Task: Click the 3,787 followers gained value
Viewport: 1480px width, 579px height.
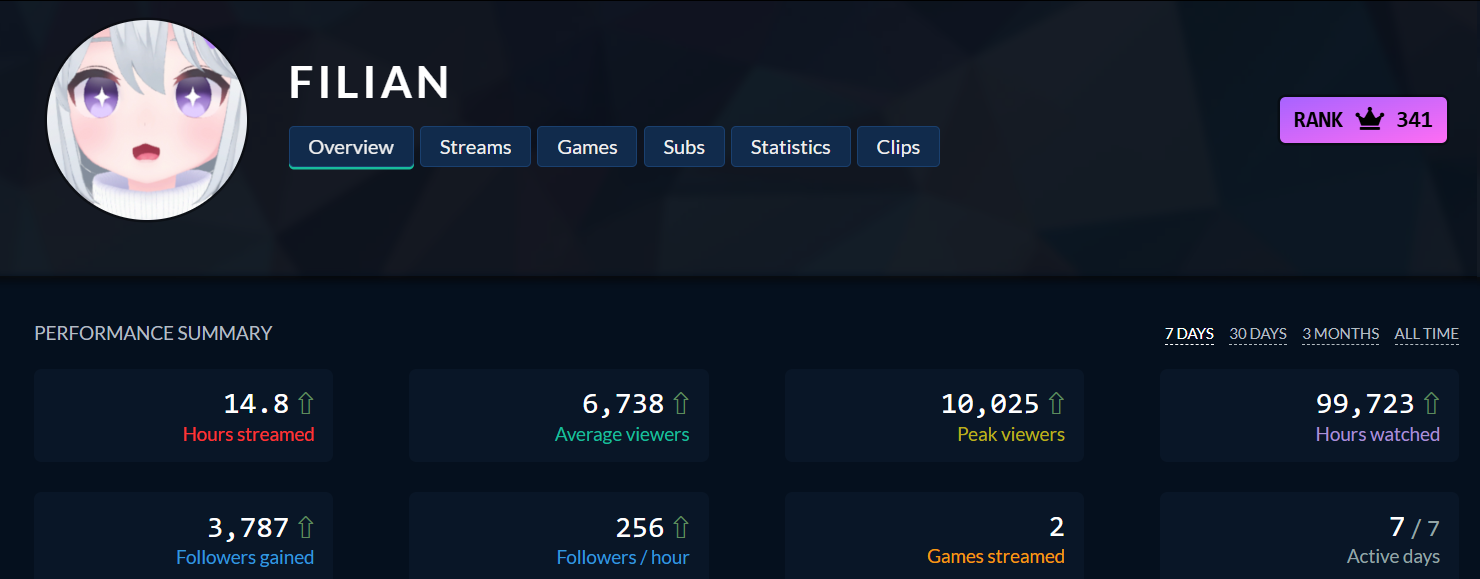Action: (x=248, y=527)
